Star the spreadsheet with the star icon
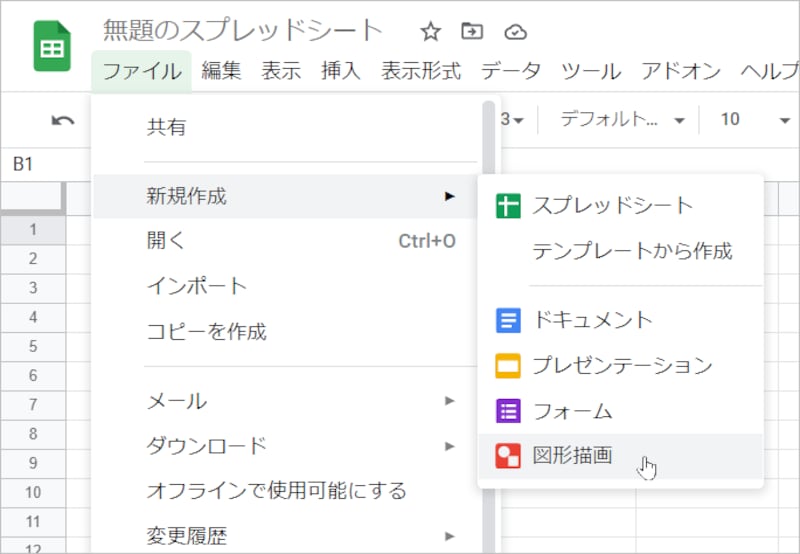The height and width of the screenshot is (554, 800). coord(431,32)
